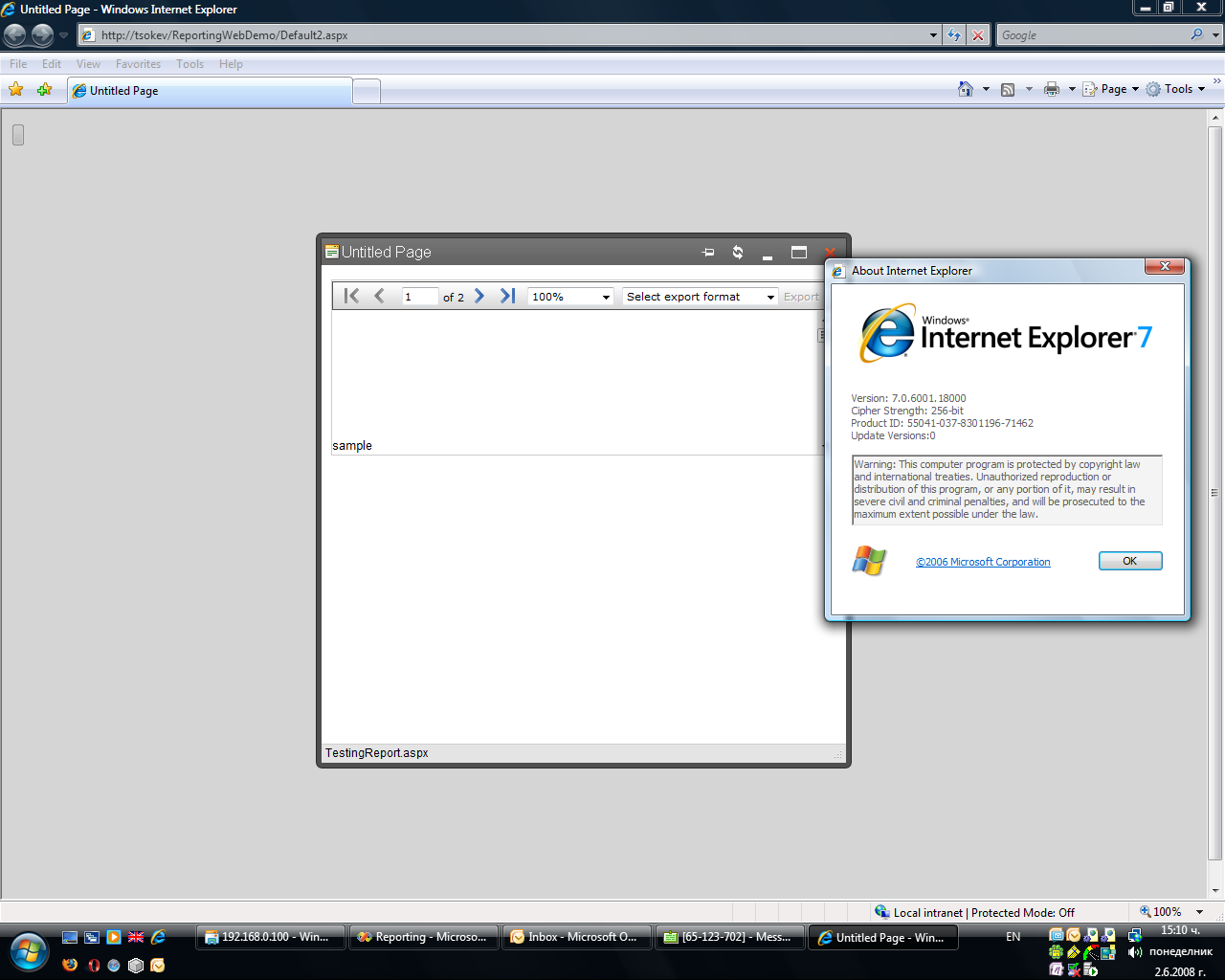This screenshot has height=980, width=1225.
Task: Reload the Untitled Page inner window
Action: (738, 253)
